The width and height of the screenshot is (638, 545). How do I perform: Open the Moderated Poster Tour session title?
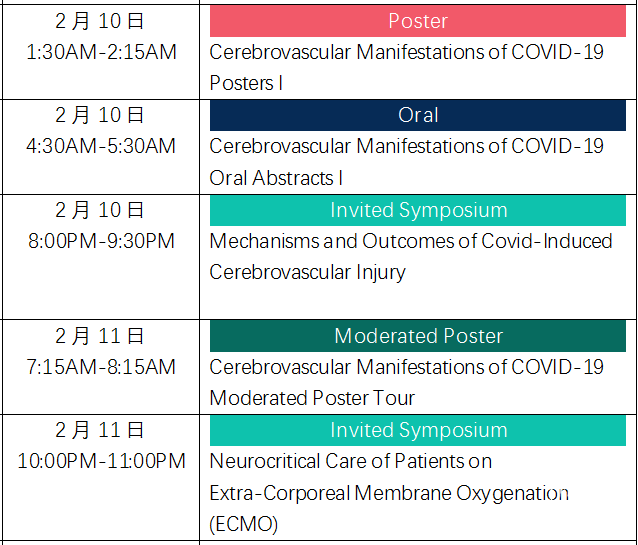pos(406,383)
